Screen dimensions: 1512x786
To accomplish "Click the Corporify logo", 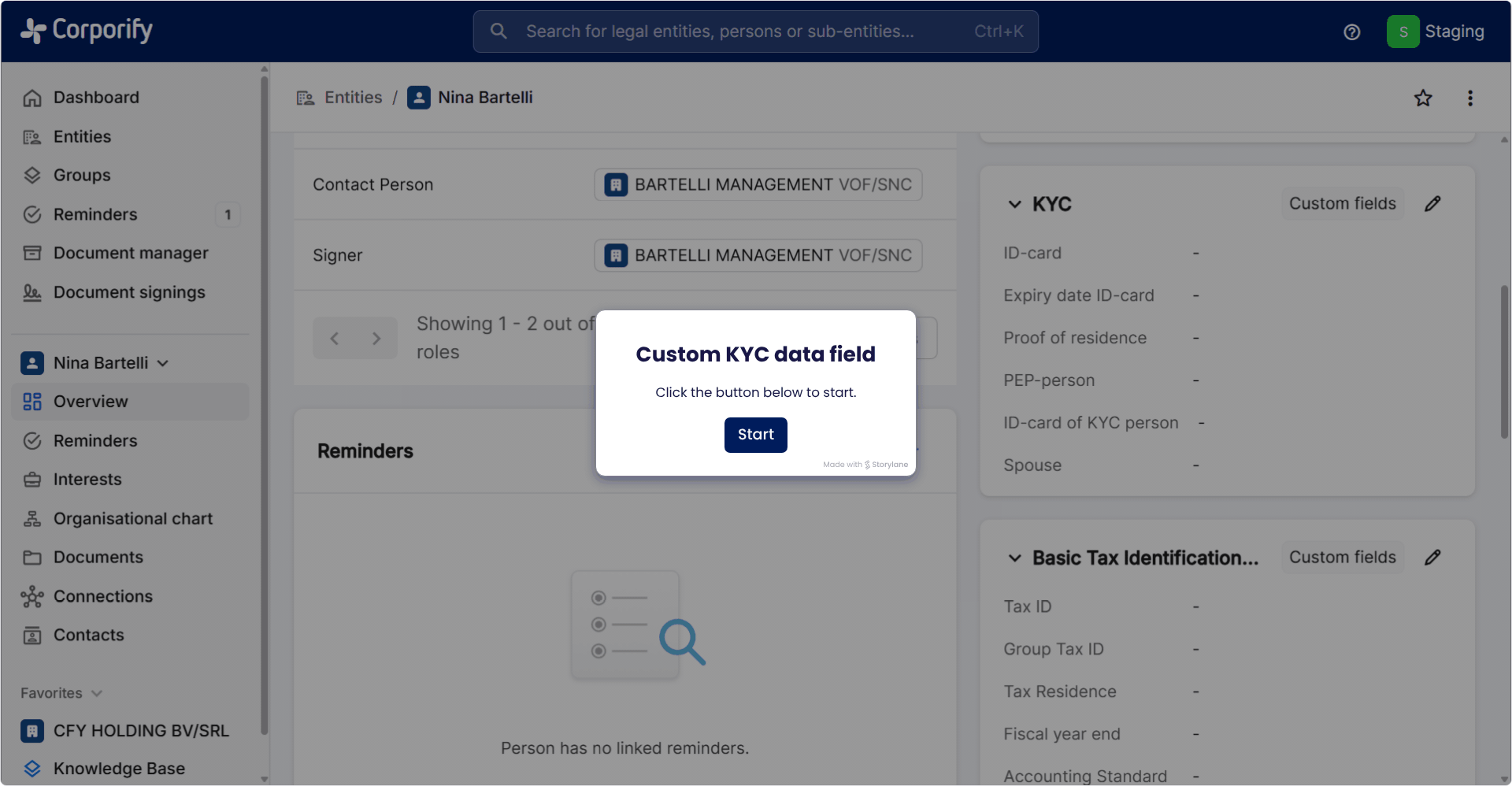I will click(87, 31).
